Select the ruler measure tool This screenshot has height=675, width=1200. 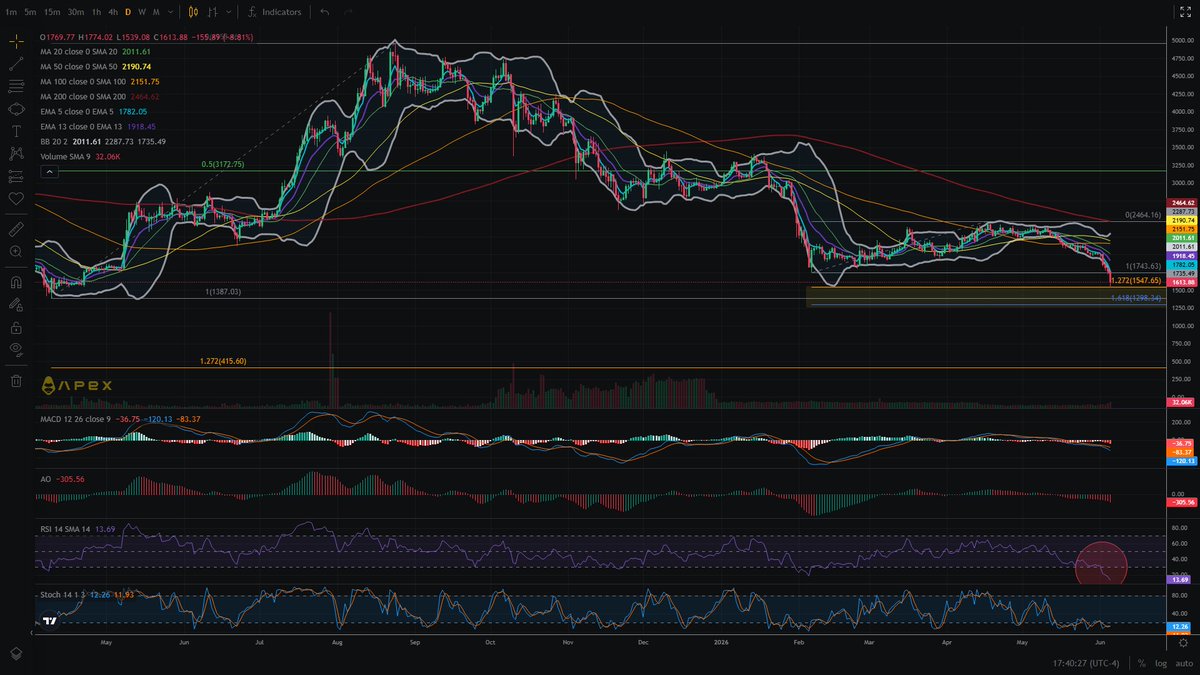(15, 229)
